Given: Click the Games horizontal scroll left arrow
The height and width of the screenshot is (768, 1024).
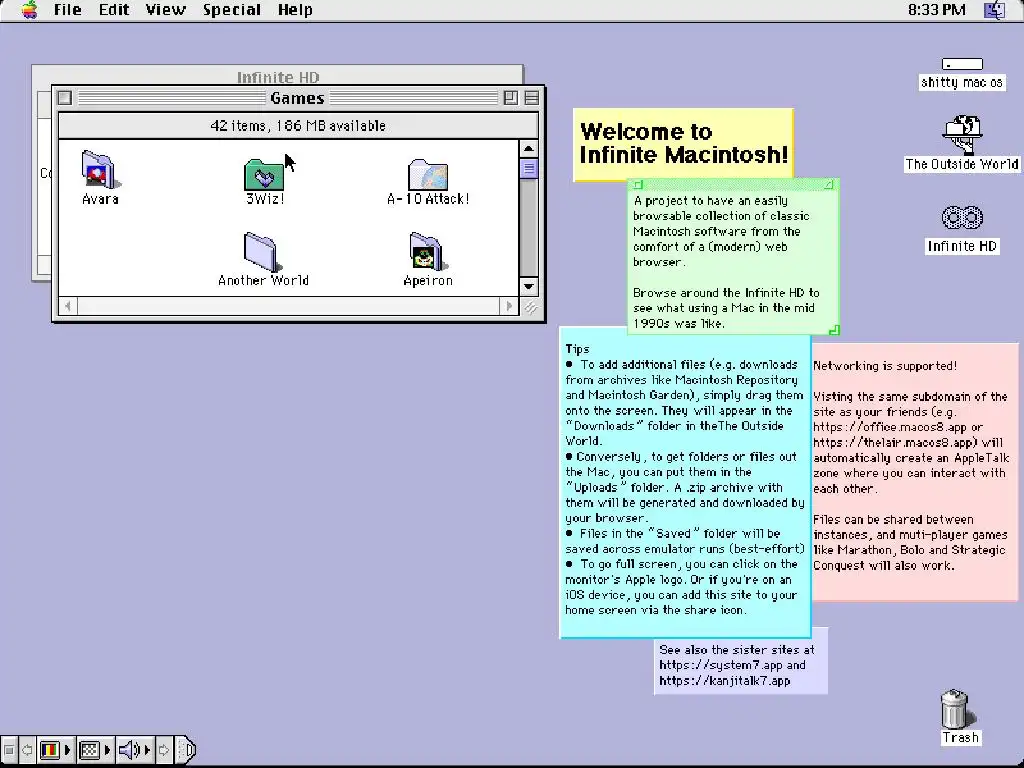Looking at the screenshot, I should 68,306.
